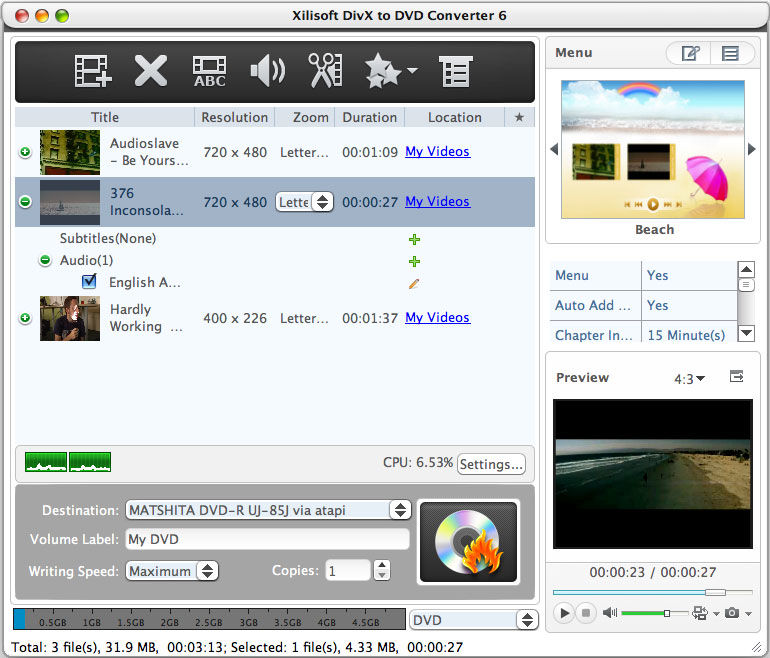Add subtitle with green plus icon

tap(414, 239)
